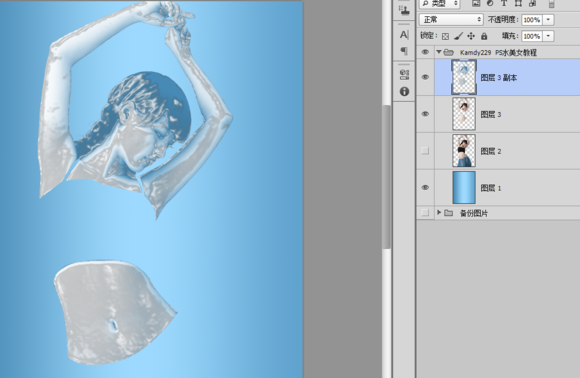Screen dimensions: 580x378
Task: Click the 图层 3 副本 layer thumbnail
Action: point(464,77)
